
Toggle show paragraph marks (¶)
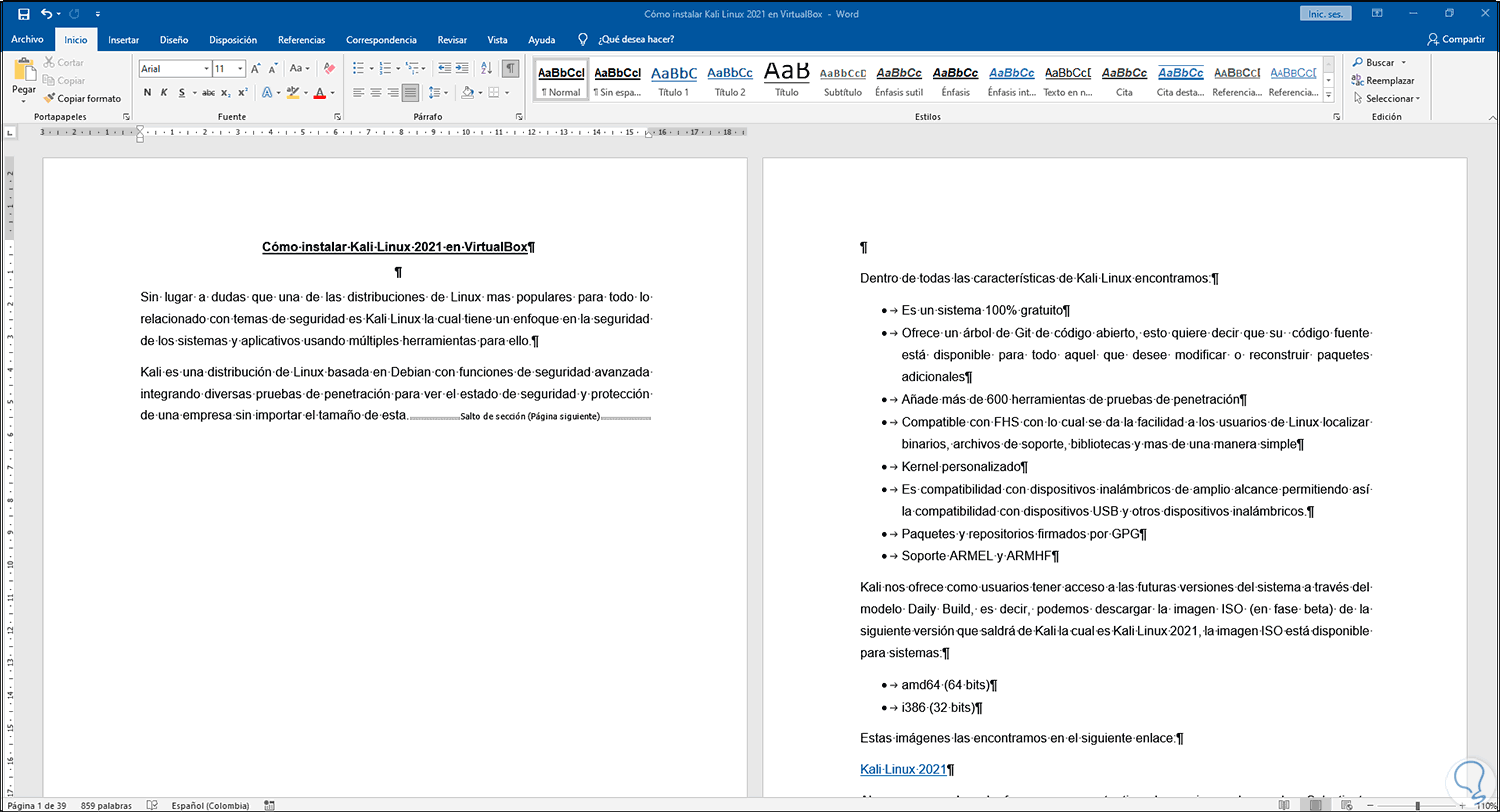pos(510,69)
